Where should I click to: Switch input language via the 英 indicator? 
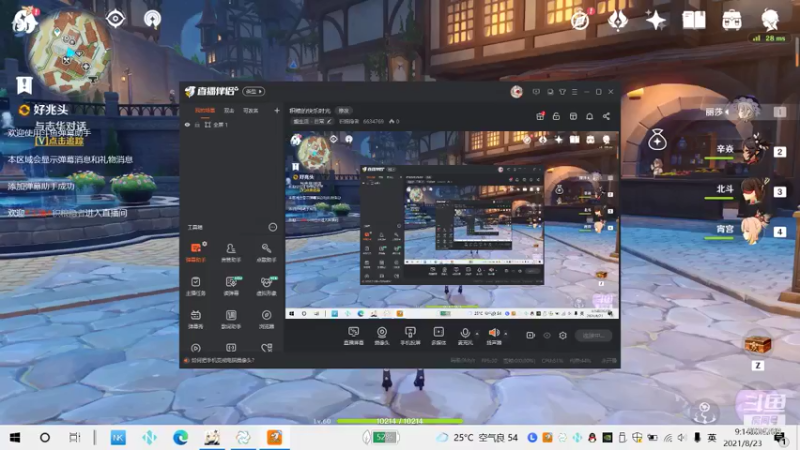712,438
